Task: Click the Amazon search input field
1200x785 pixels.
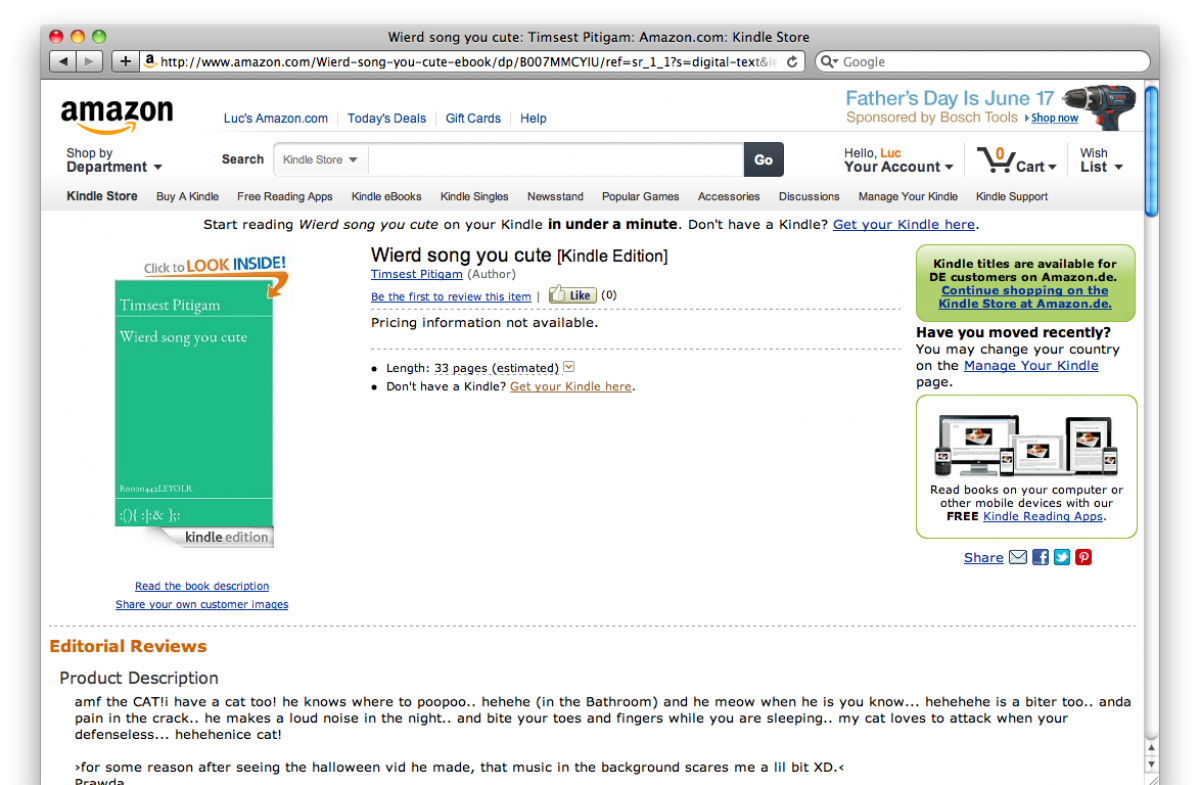Action: pos(555,160)
